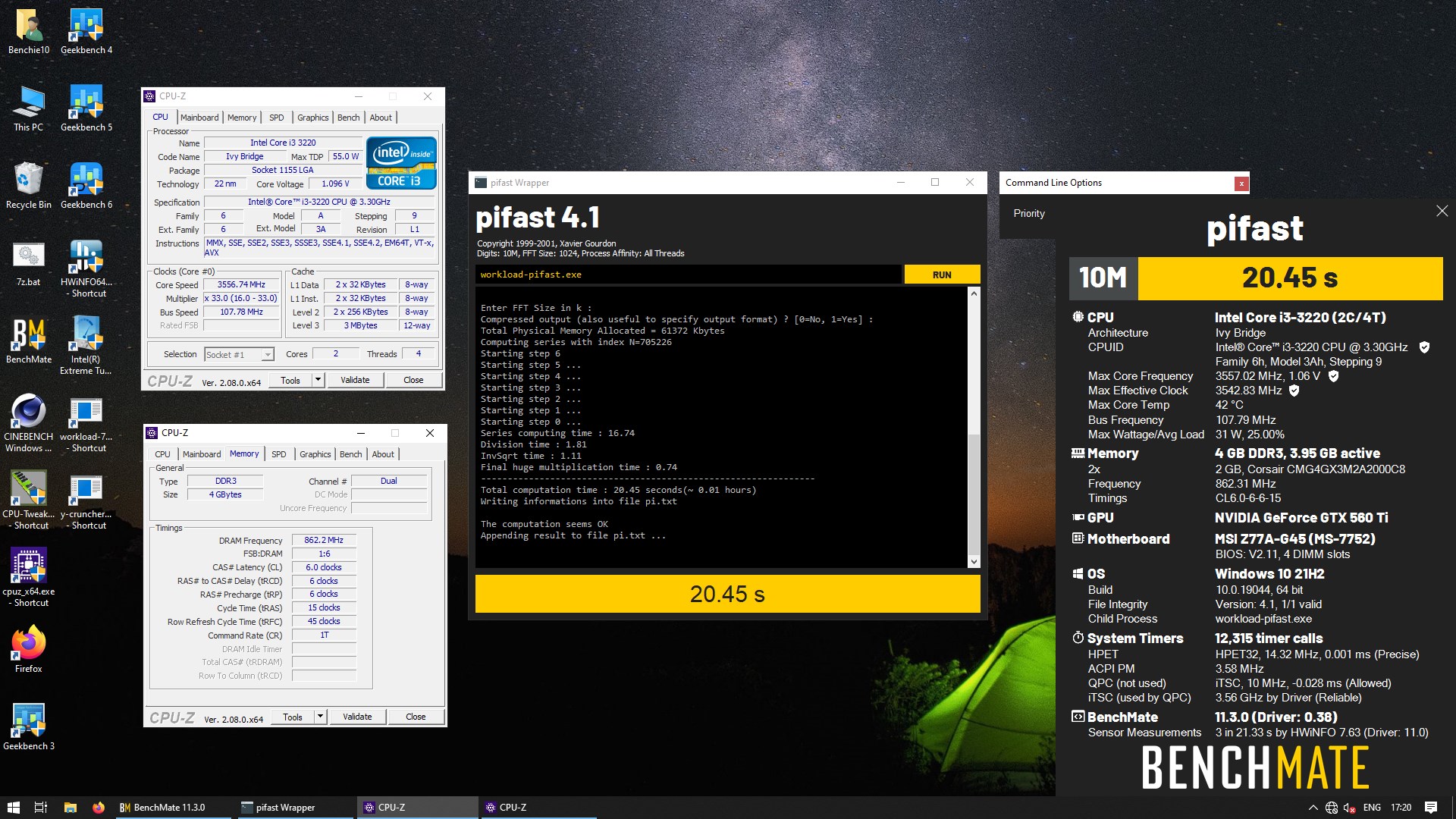
Task: Launch the HWiNFO64 shortcut
Action: 86,269
